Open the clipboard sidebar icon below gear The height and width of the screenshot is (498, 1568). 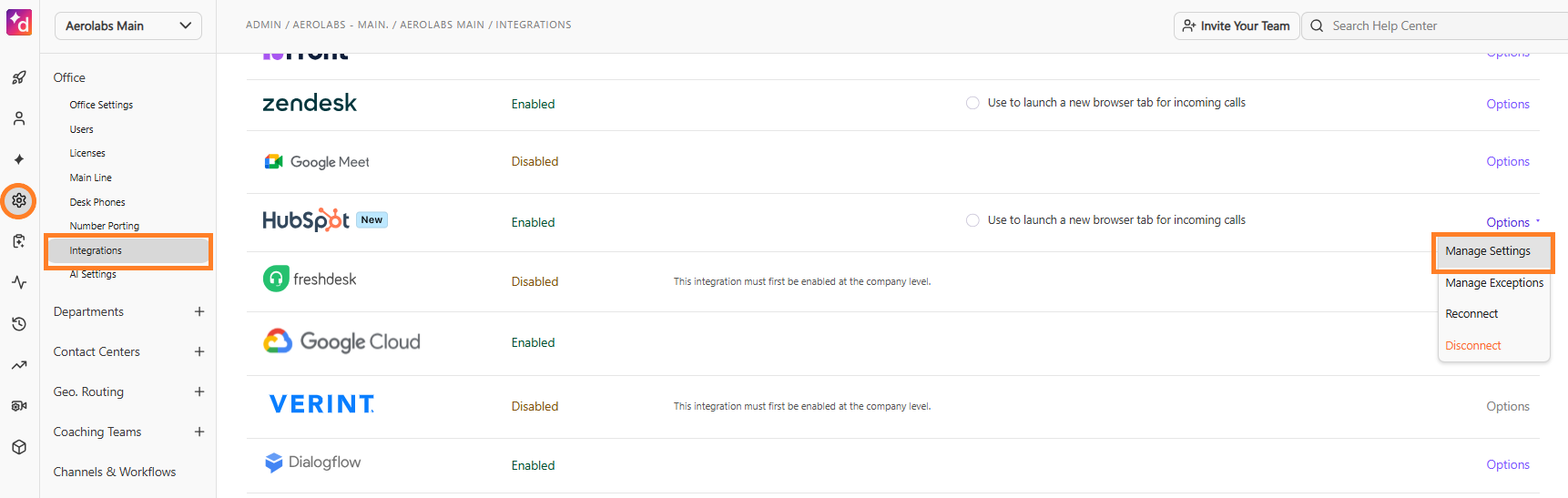[19, 241]
